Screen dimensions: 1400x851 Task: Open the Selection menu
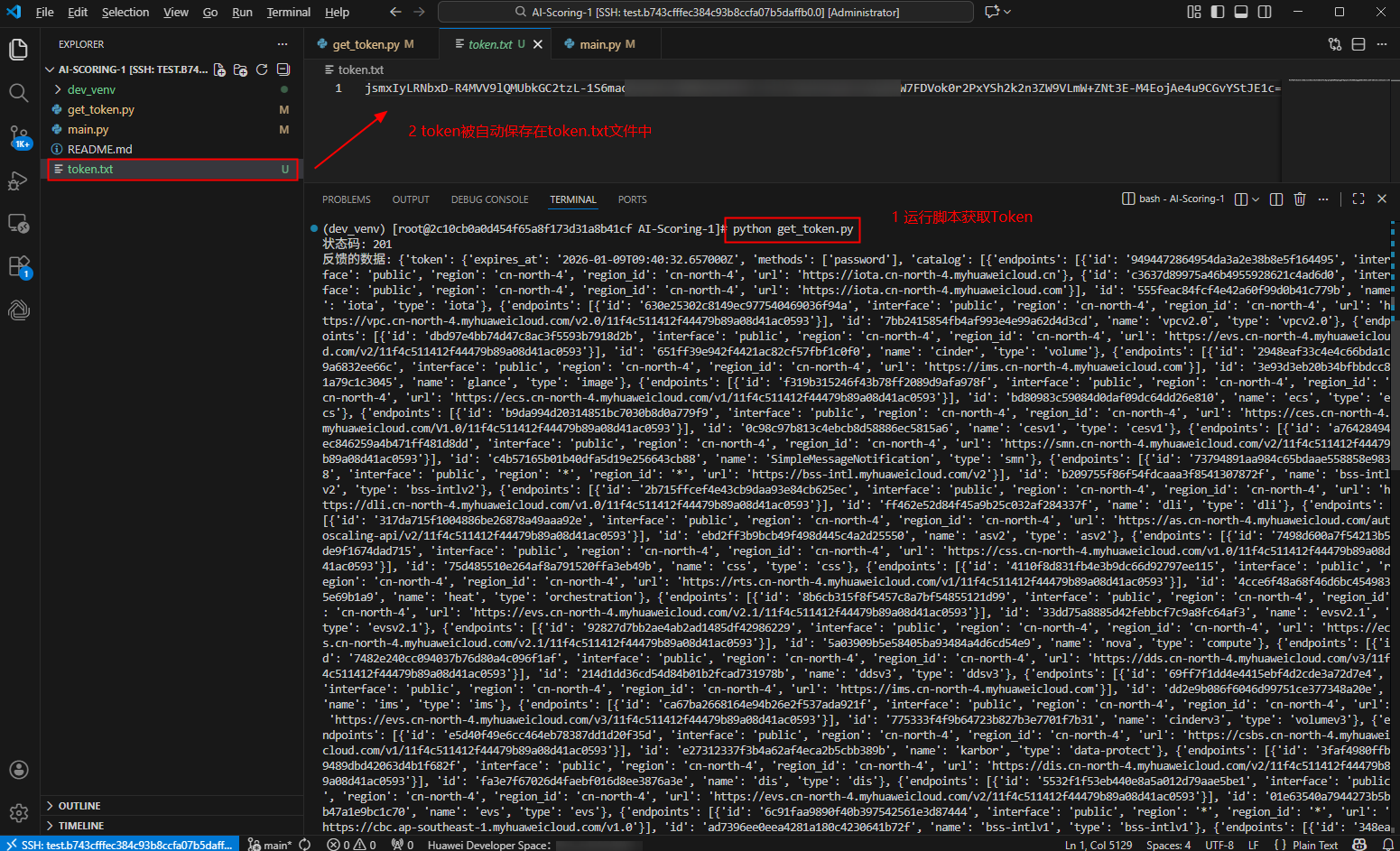click(x=125, y=12)
